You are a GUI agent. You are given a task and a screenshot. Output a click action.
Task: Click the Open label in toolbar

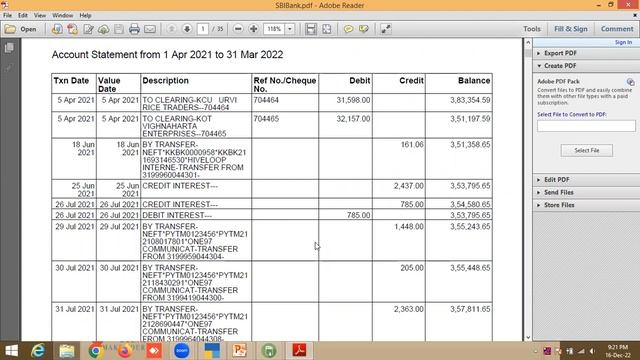[x=28, y=29]
